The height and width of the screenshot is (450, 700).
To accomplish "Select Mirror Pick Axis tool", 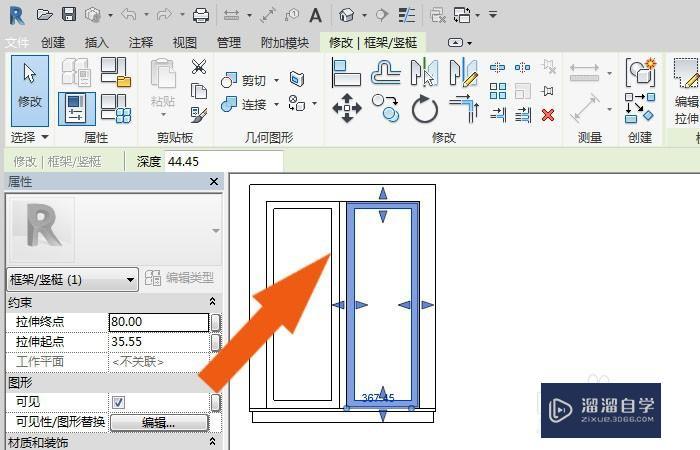I will (x=424, y=72).
